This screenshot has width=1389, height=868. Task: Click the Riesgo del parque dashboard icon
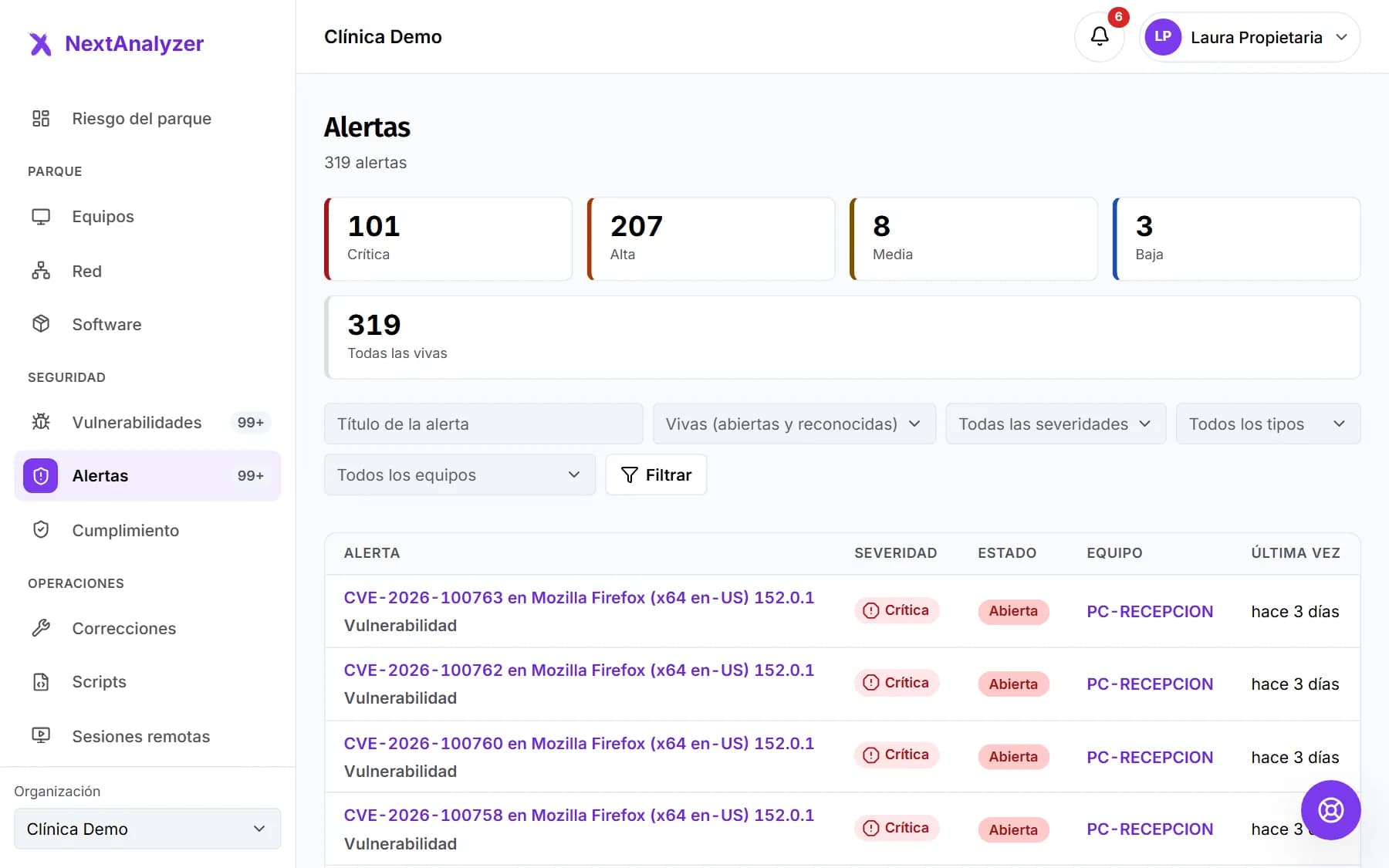tap(41, 118)
